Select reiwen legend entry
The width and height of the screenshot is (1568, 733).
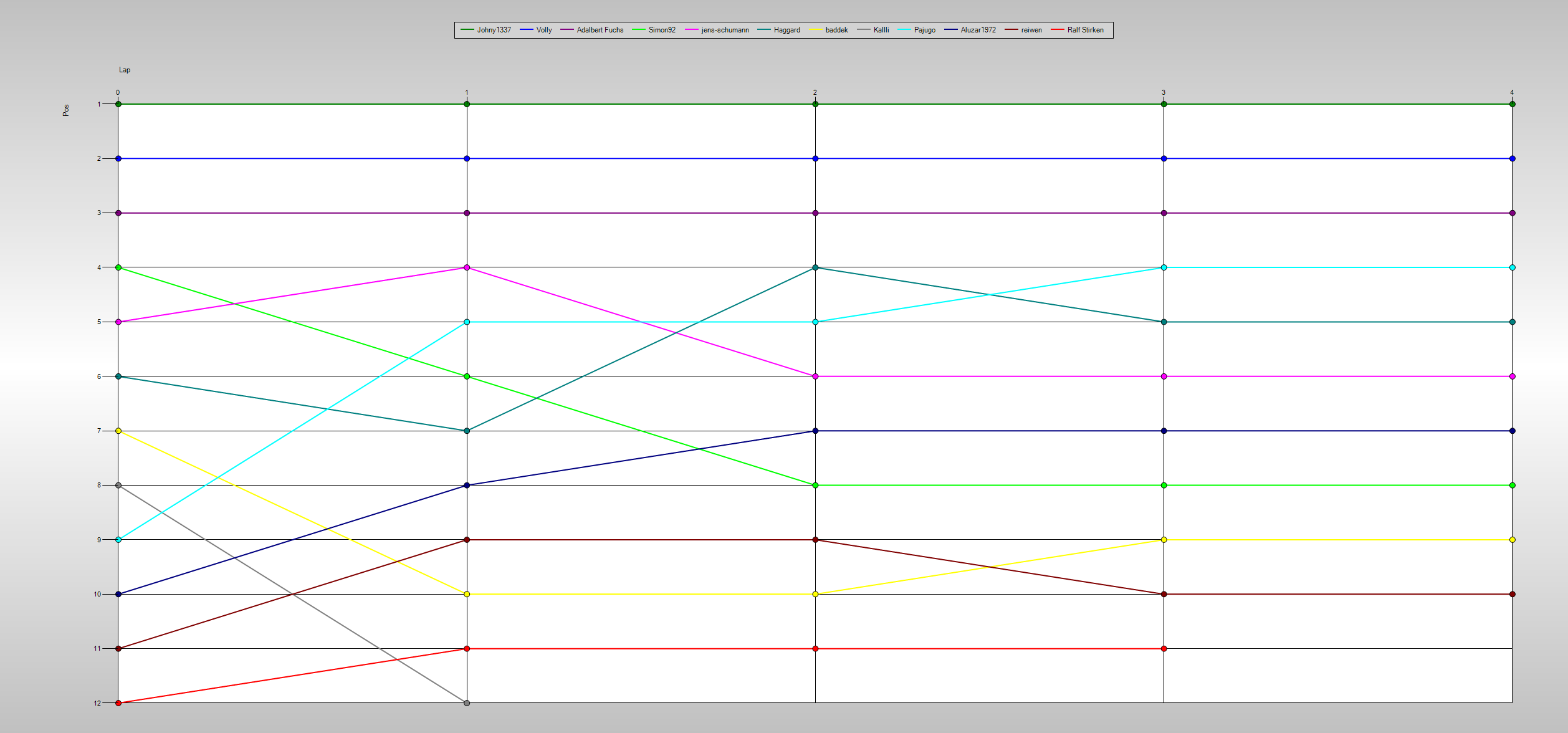[1023, 30]
